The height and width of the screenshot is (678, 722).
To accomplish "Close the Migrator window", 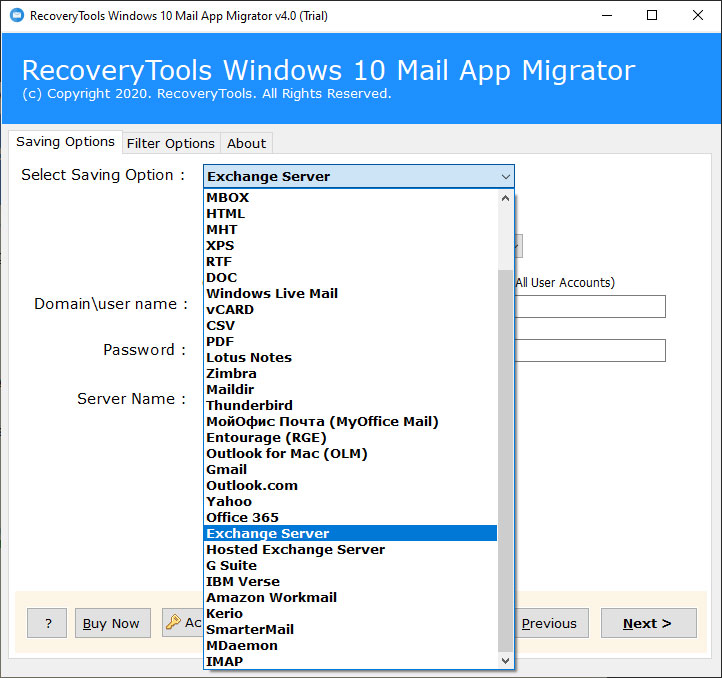I will (x=698, y=15).
